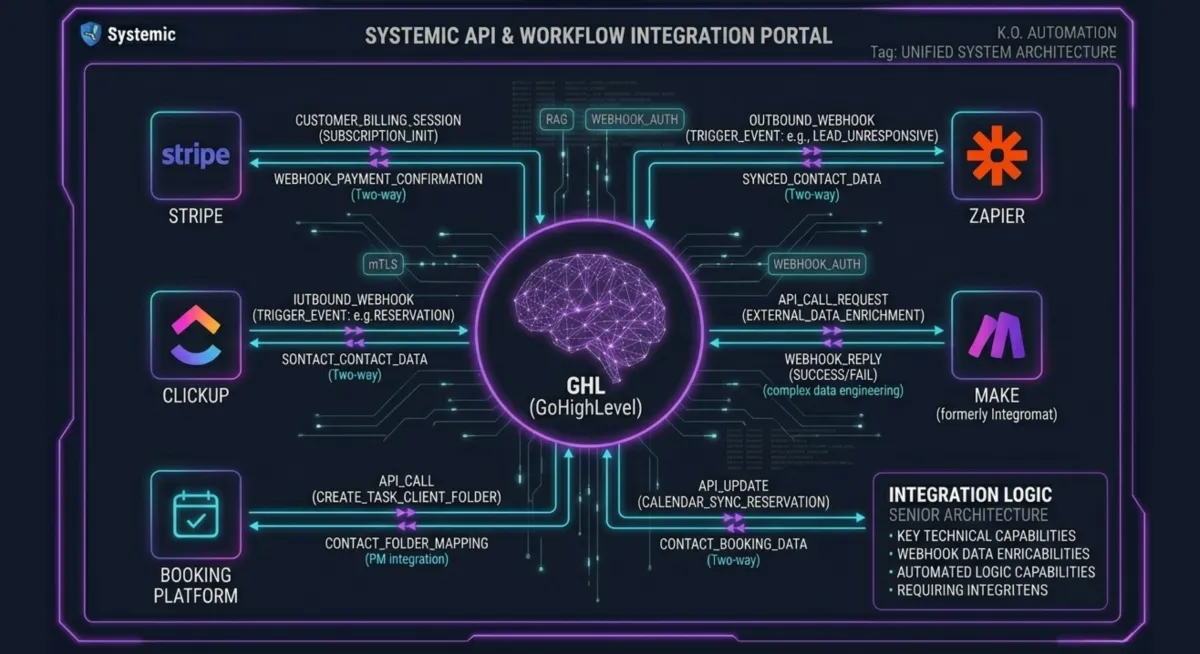This screenshot has height=654, width=1200.
Task: Click CONTACT_BOOKING_DATA label
Action: click(x=733, y=544)
